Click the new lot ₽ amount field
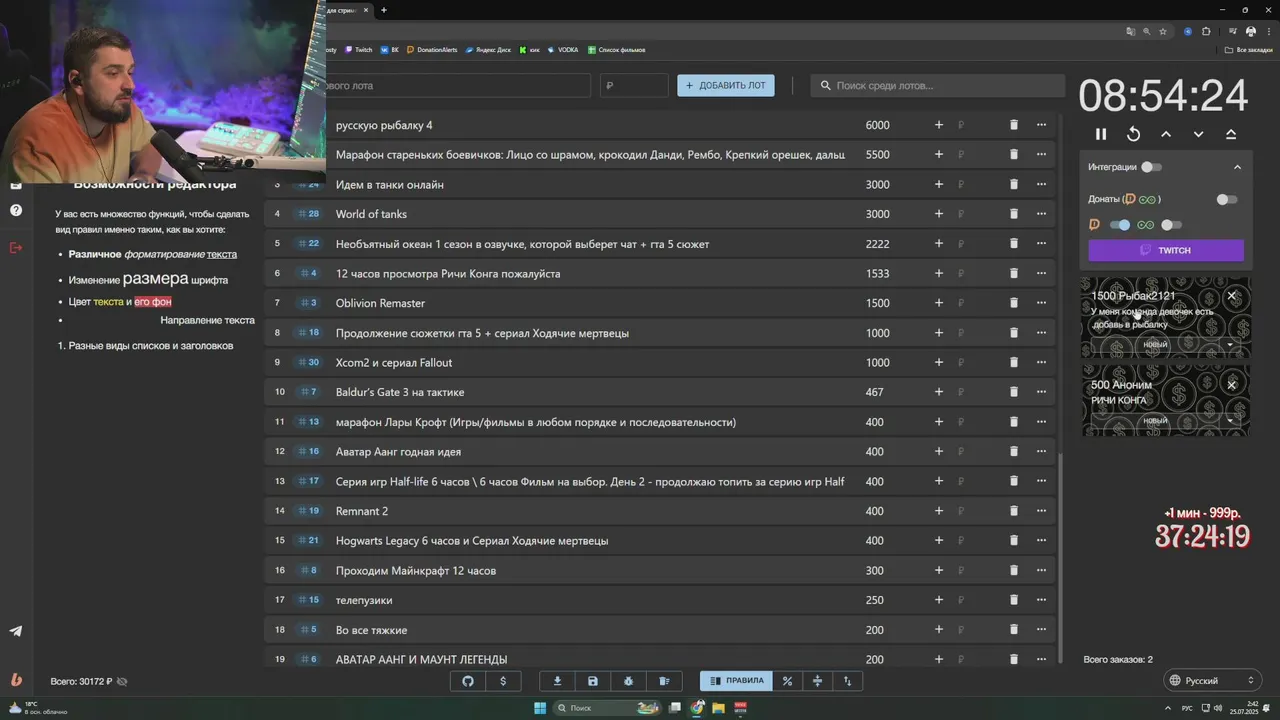This screenshot has width=1280, height=720. pyautogui.click(x=634, y=85)
